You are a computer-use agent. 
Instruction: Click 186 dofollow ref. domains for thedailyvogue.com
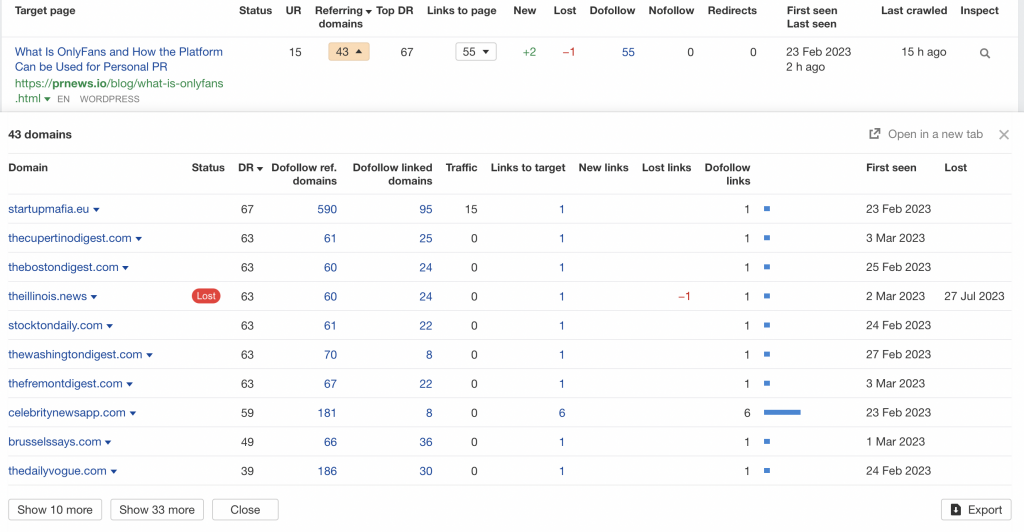tap(327, 471)
